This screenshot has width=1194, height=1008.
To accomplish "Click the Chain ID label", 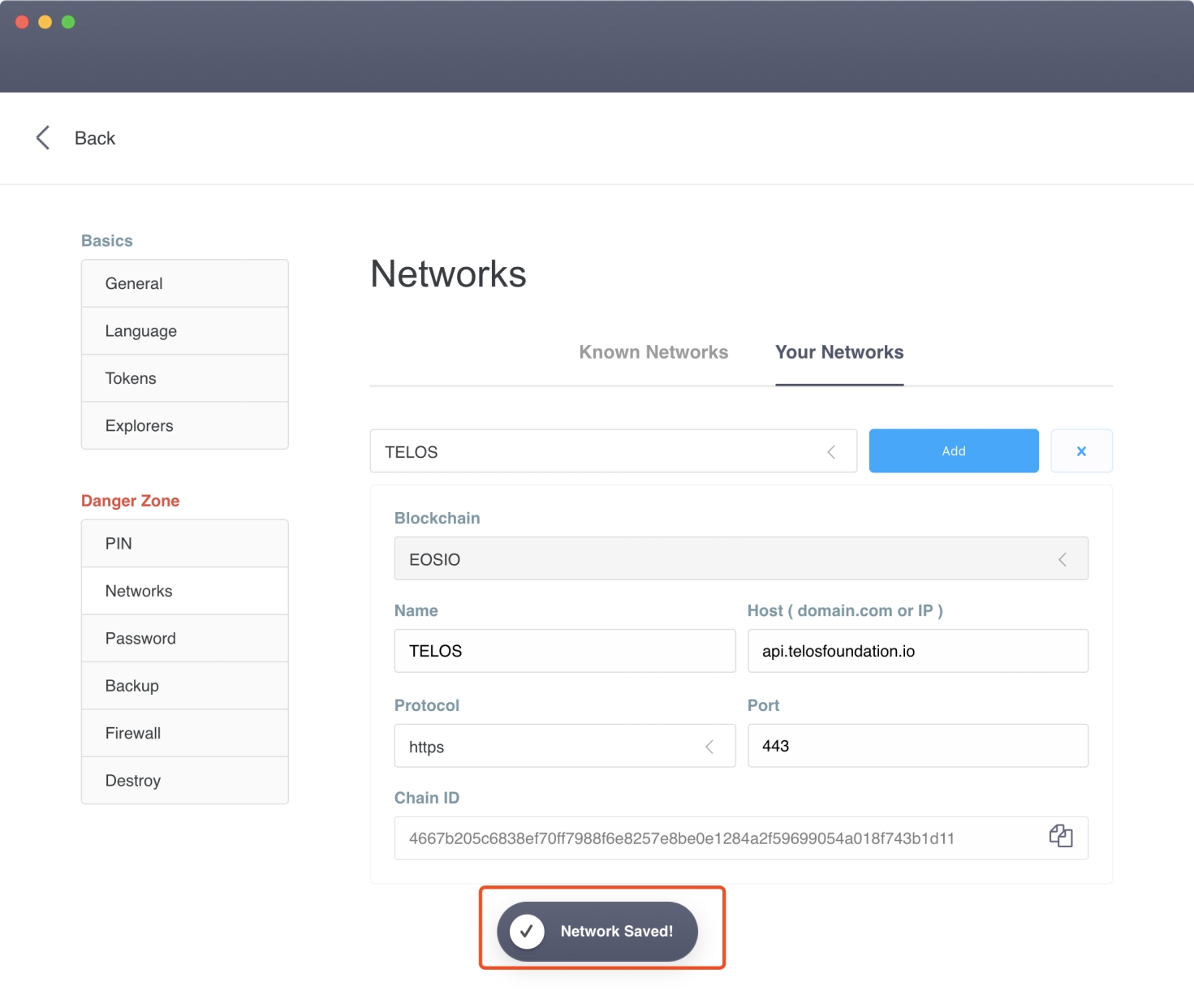I will coord(427,798).
